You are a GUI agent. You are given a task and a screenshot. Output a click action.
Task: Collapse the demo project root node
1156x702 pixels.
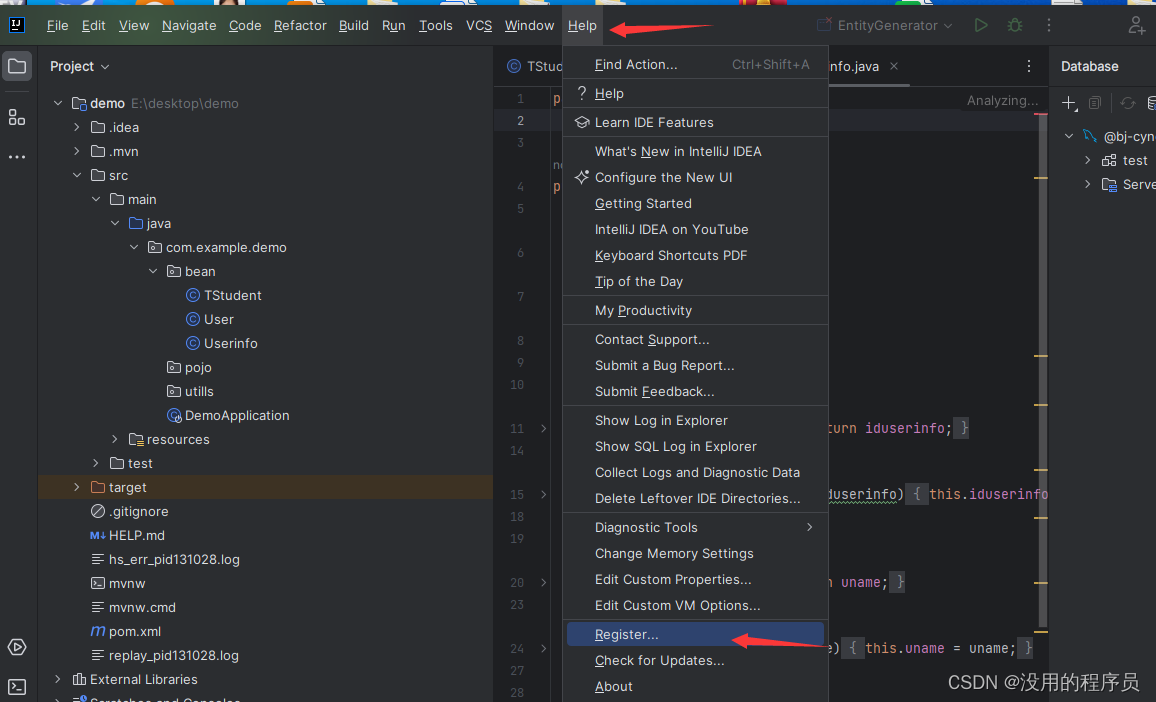[x=58, y=103]
